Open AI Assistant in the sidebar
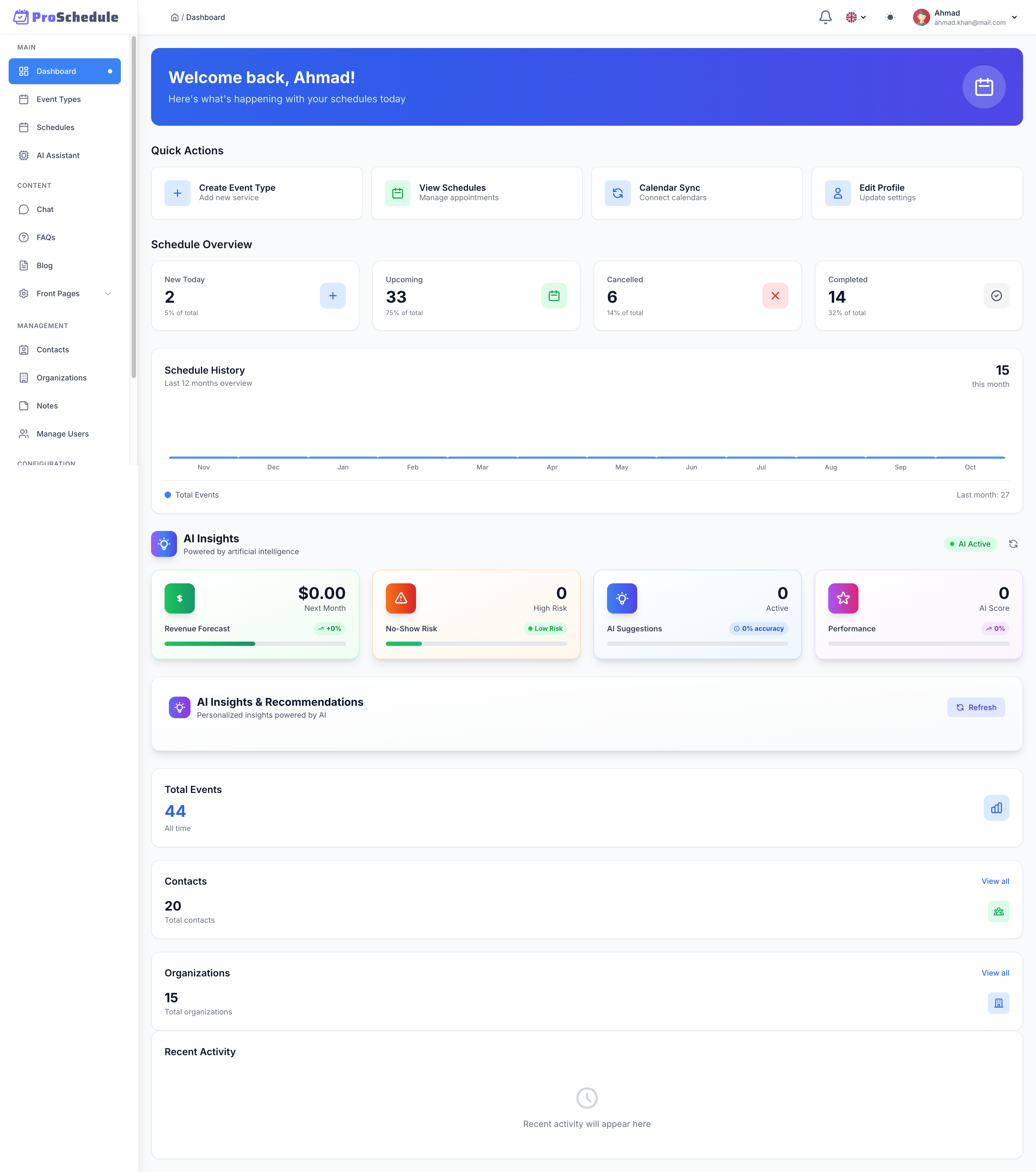The width and height of the screenshot is (1036, 1172). pos(58,155)
